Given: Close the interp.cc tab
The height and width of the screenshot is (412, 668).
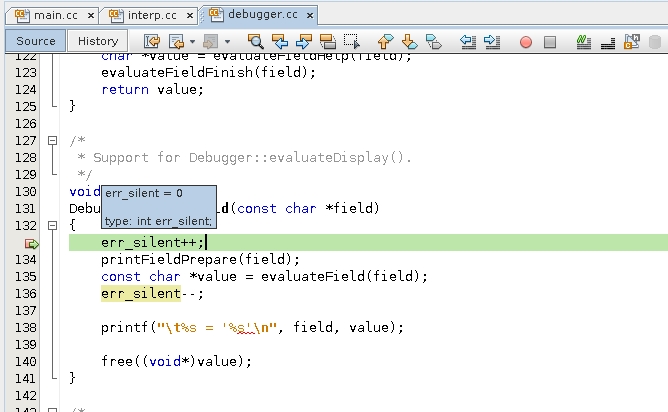Looking at the screenshot, I should coord(190,16).
